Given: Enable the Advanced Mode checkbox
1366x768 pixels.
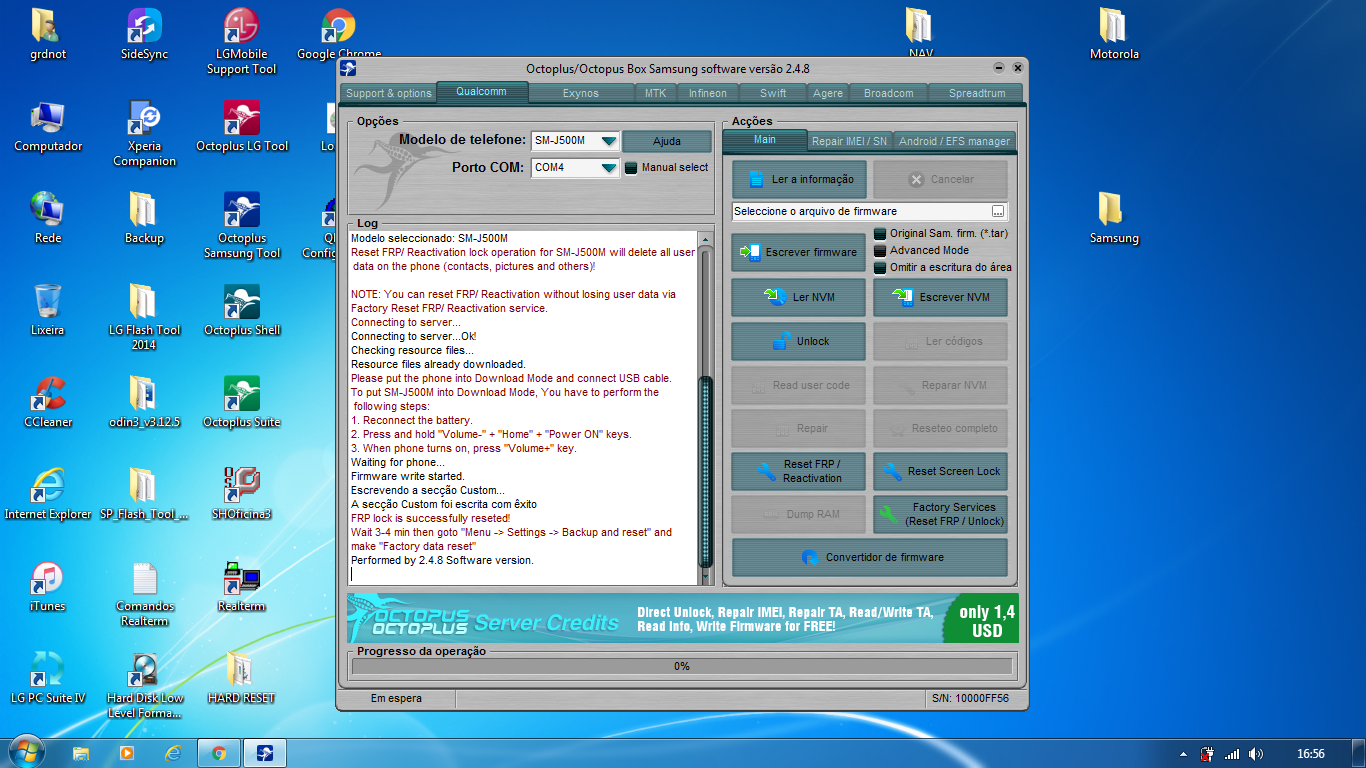Looking at the screenshot, I should [x=880, y=250].
